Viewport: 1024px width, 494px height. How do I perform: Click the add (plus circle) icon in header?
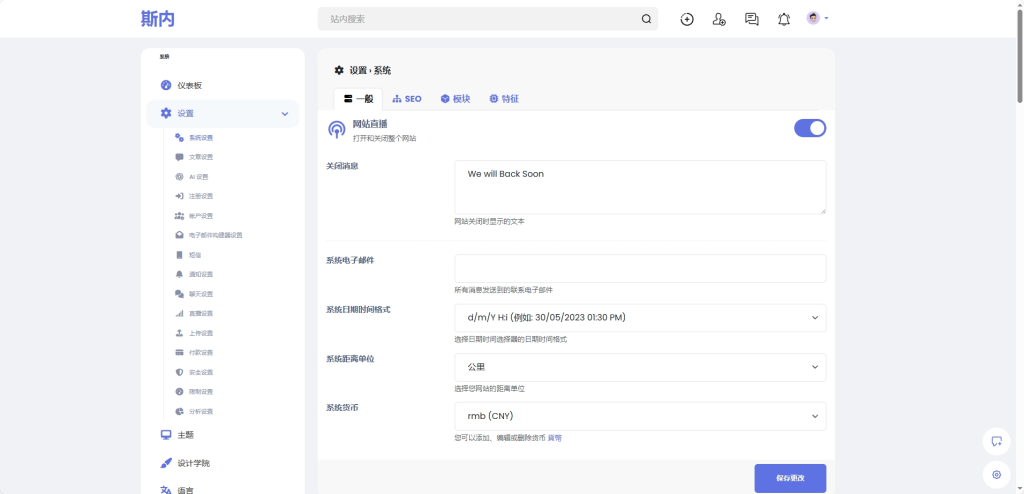[686, 19]
